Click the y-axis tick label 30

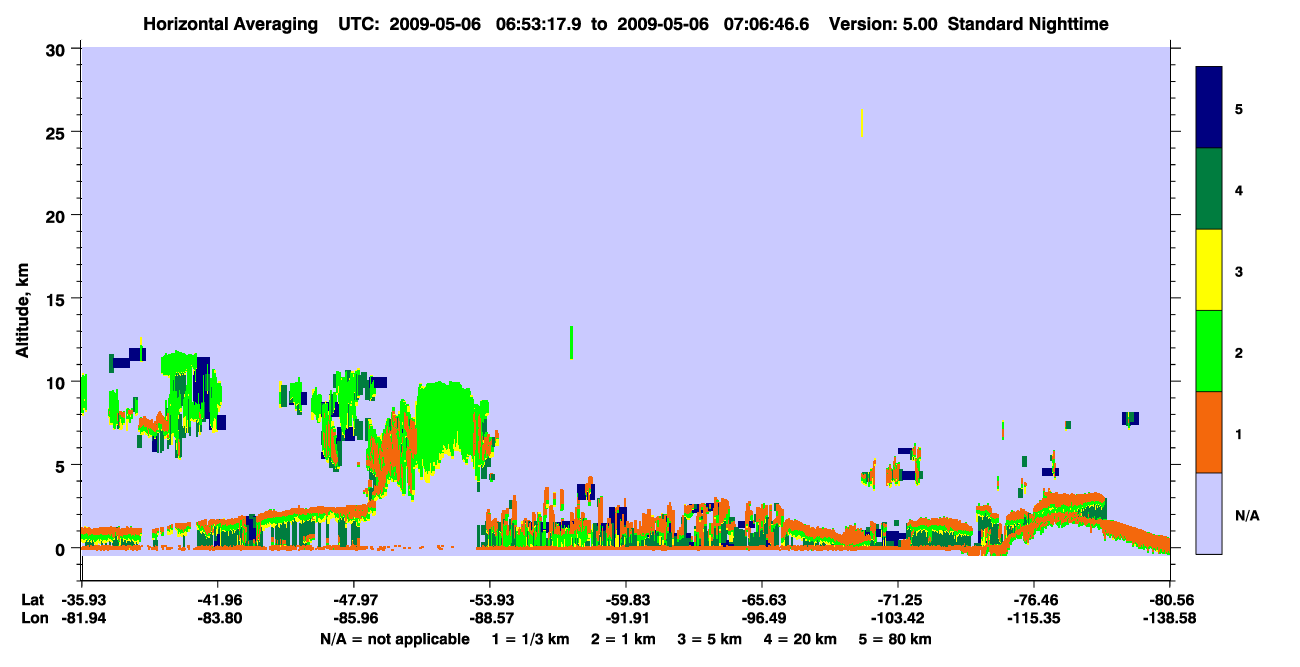(58, 50)
